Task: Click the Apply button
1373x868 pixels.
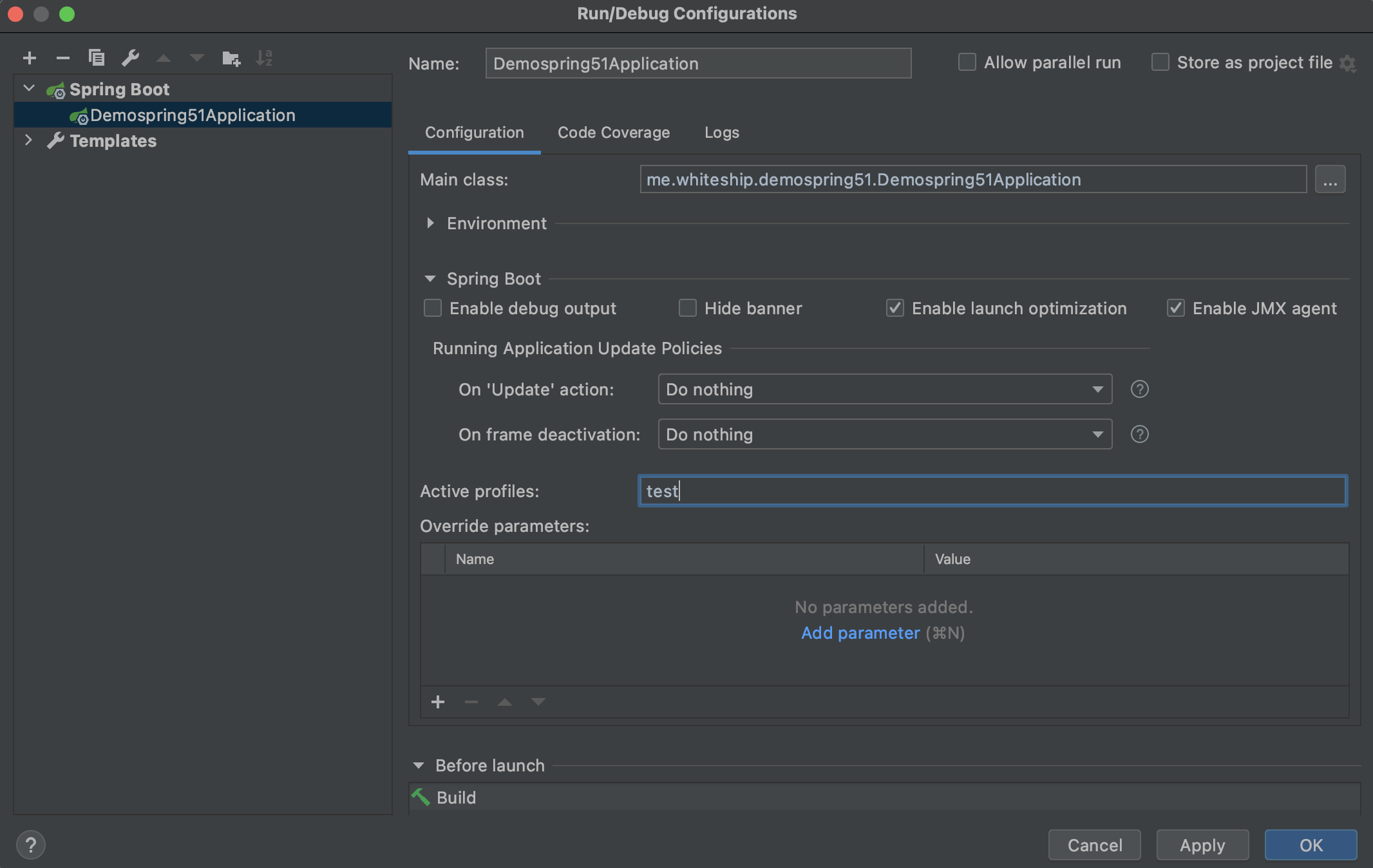Action: coord(1202,845)
